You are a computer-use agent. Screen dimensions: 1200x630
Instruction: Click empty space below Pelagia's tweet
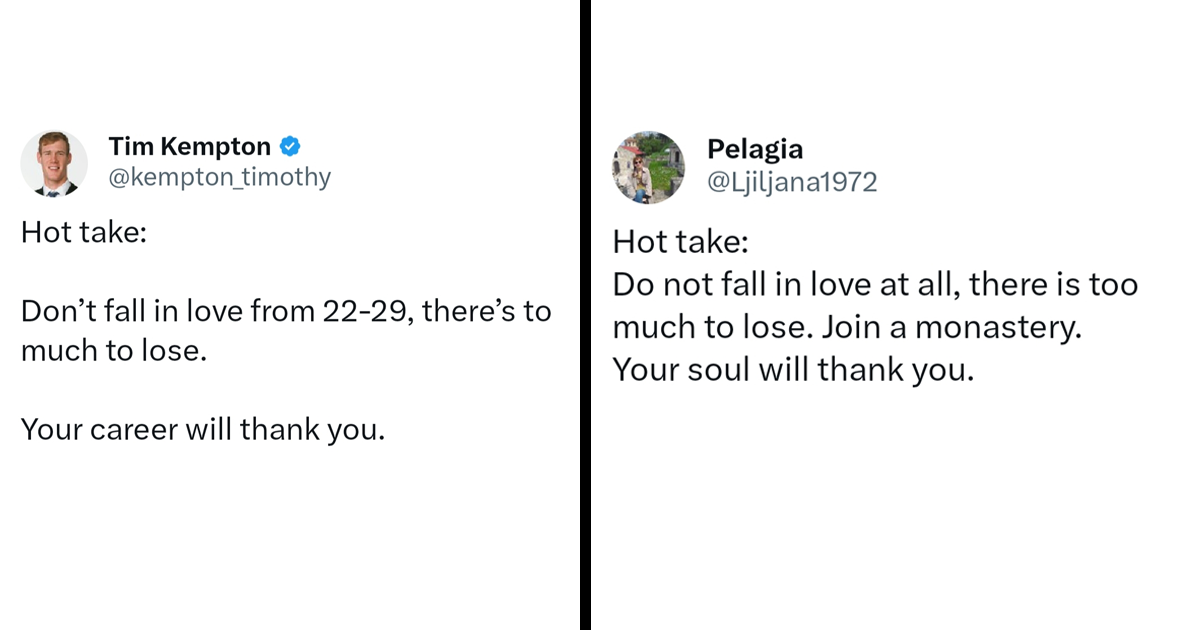[x=890, y=500]
